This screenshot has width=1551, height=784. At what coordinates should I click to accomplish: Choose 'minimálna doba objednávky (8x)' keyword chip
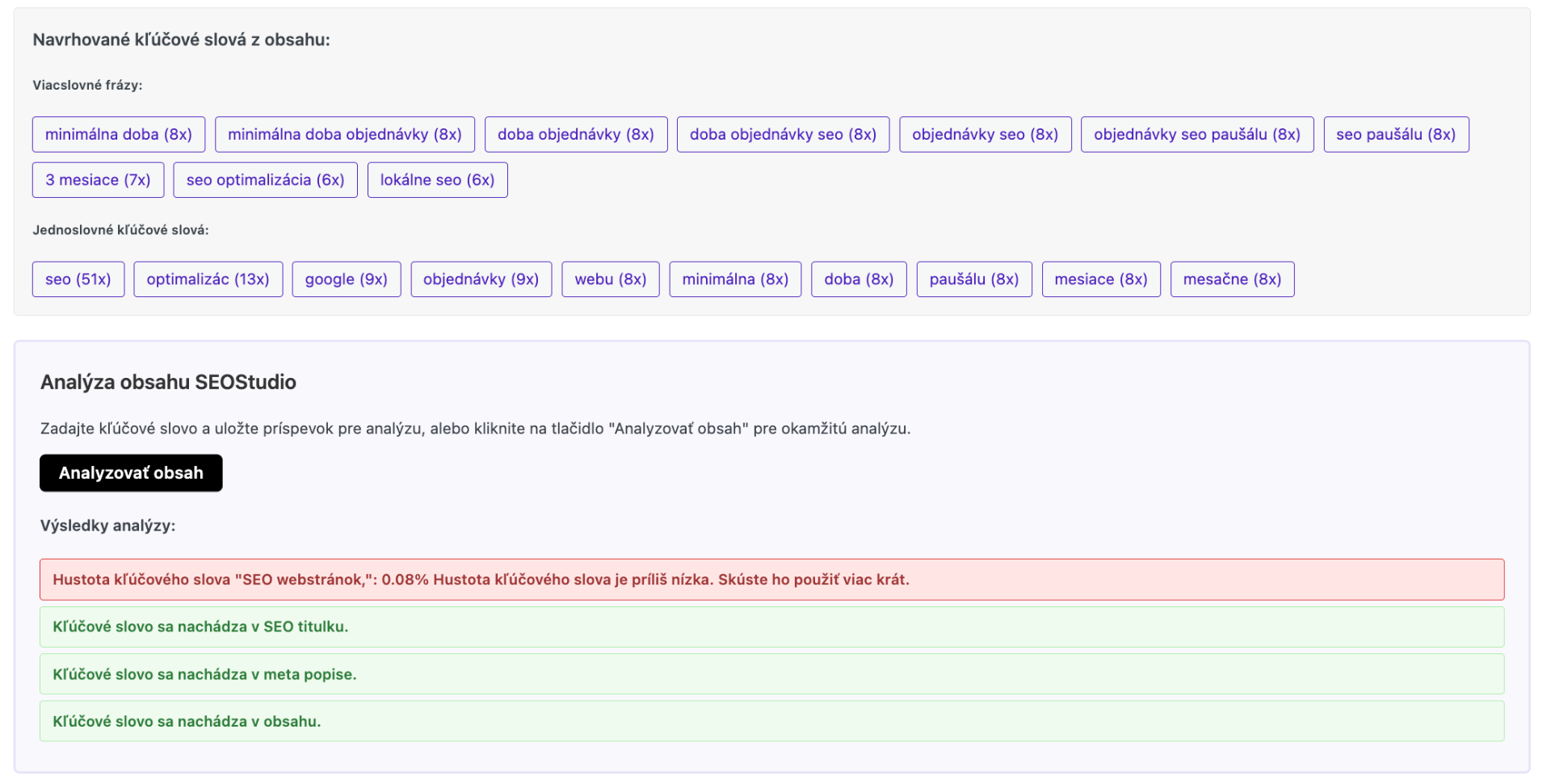(345, 135)
